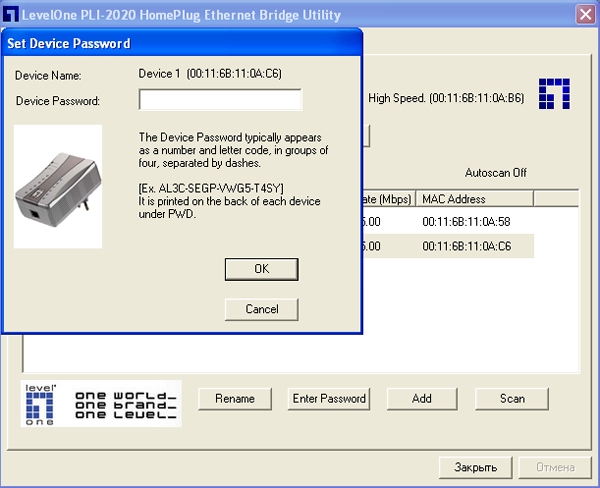Click the rate (Mbps) column header

[x=388, y=199]
